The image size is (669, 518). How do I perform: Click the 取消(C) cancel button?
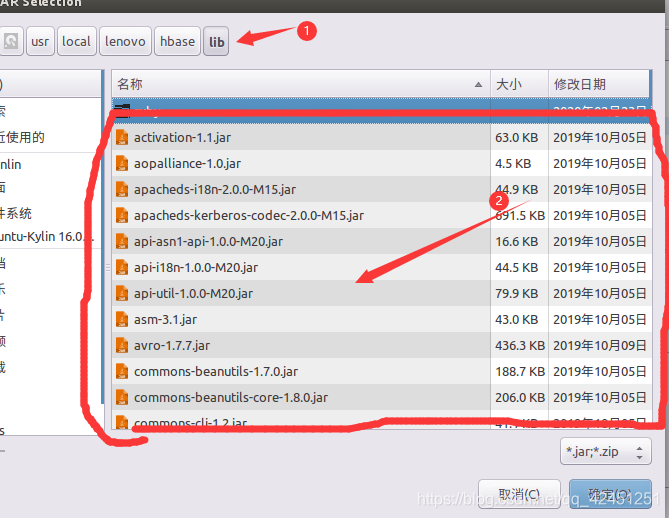pyautogui.click(x=519, y=494)
